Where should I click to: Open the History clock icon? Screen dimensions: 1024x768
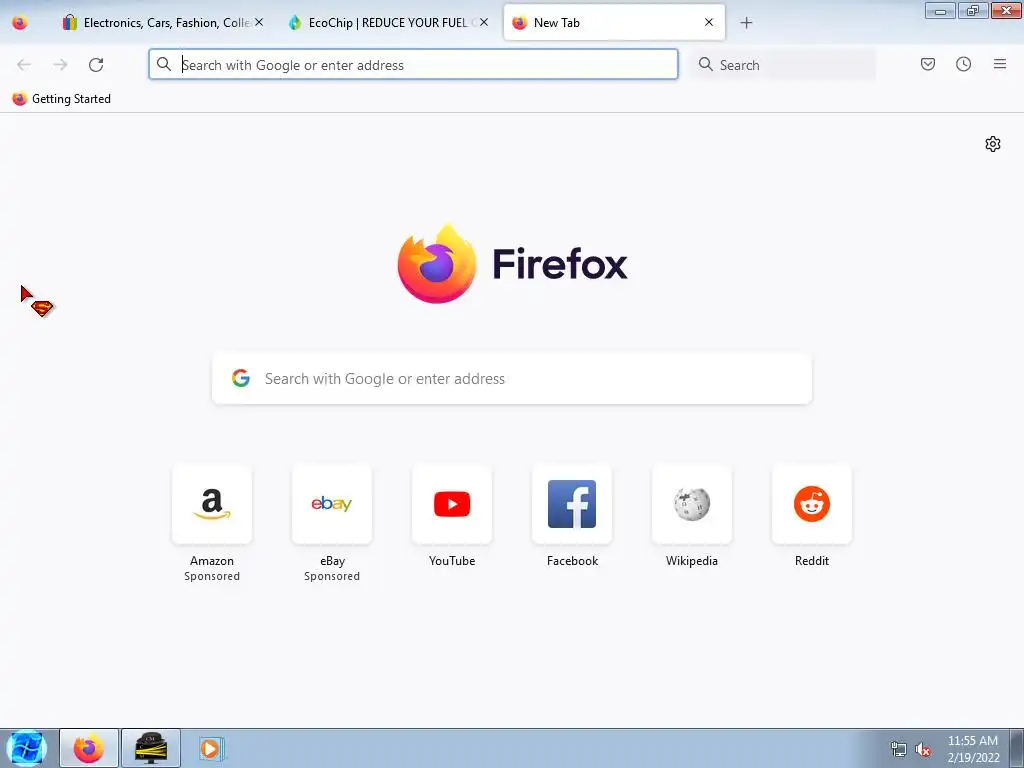(x=963, y=64)
